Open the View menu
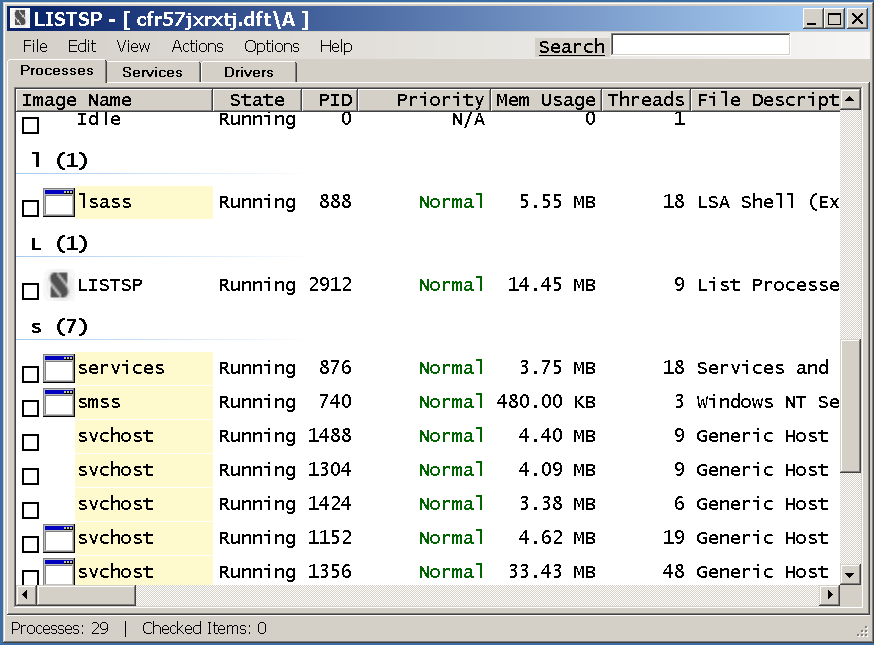874x645 pixels. tap(133, 46)
